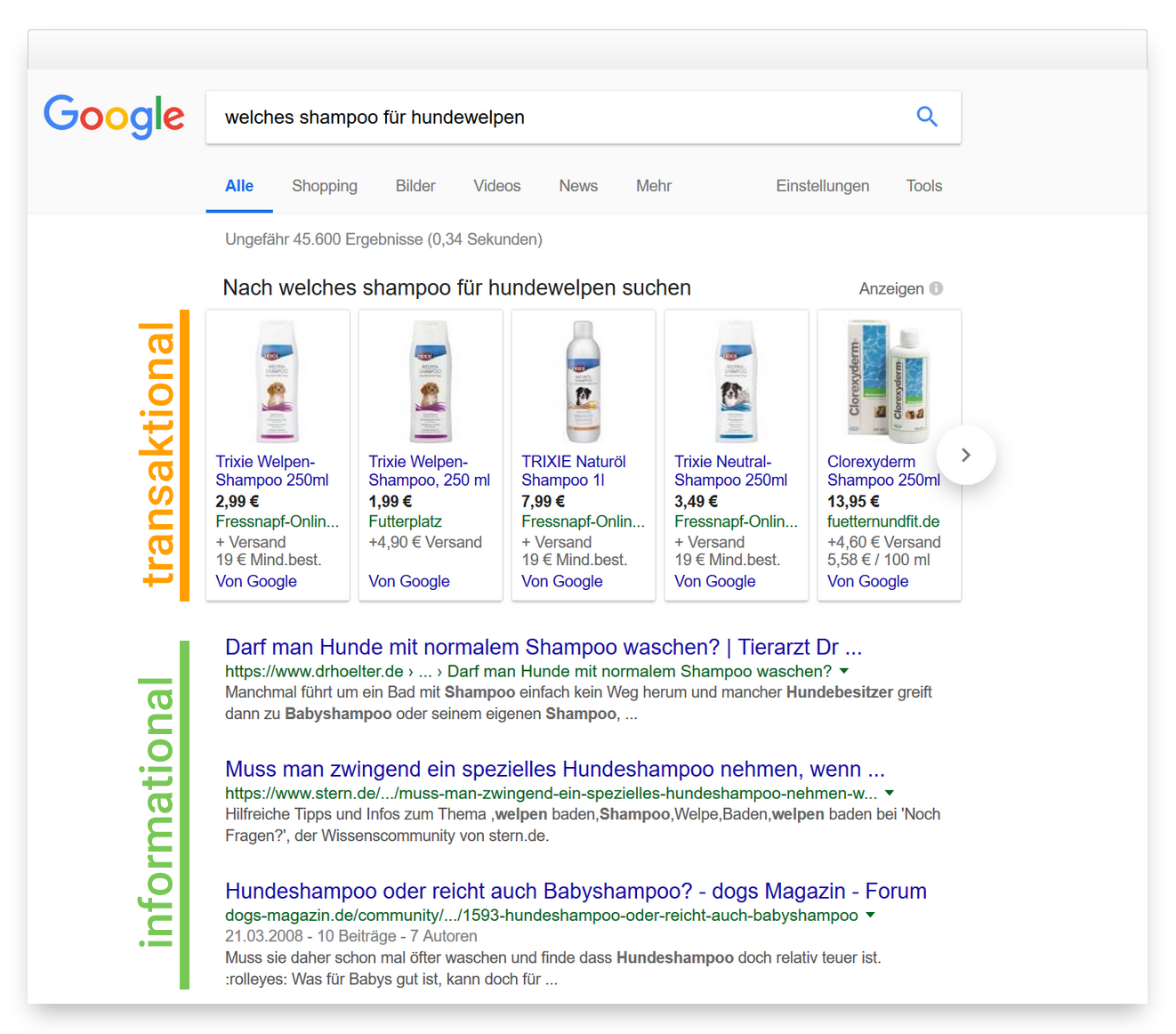Viewport: 1176px width, 1034px height.
Task: Click the Clorexyderm Shampoo product image
Action: pos(889,382)
